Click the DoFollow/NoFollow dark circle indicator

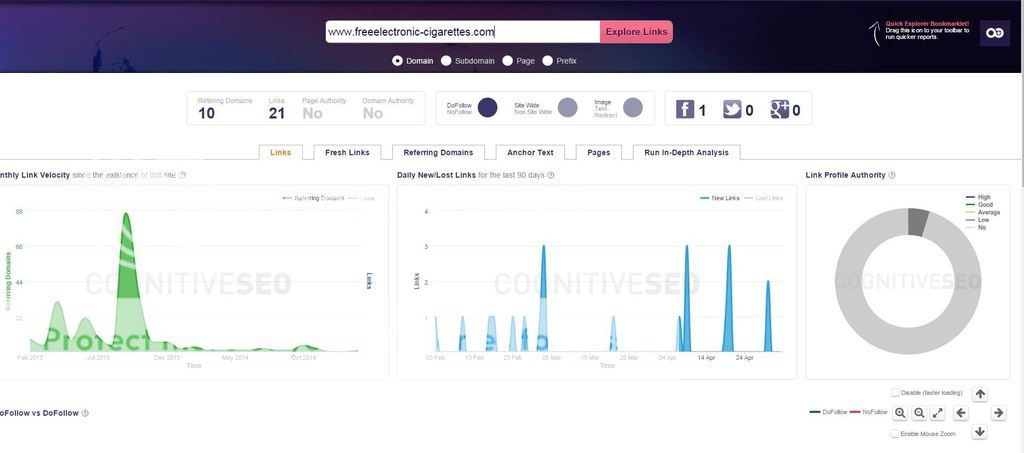487,108
